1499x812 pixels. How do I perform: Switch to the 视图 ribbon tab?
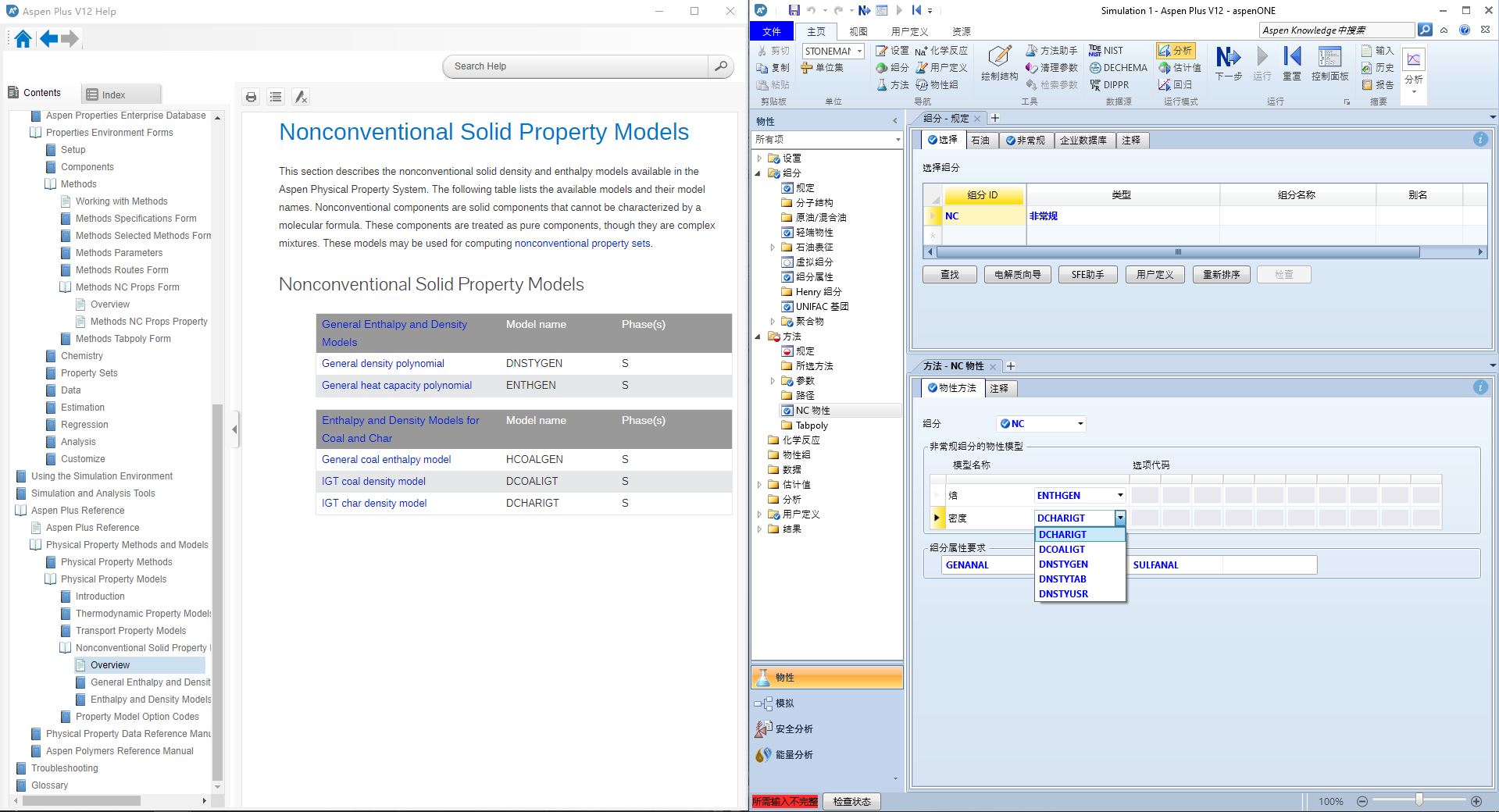pyautogui.click(x=858, y=31)
